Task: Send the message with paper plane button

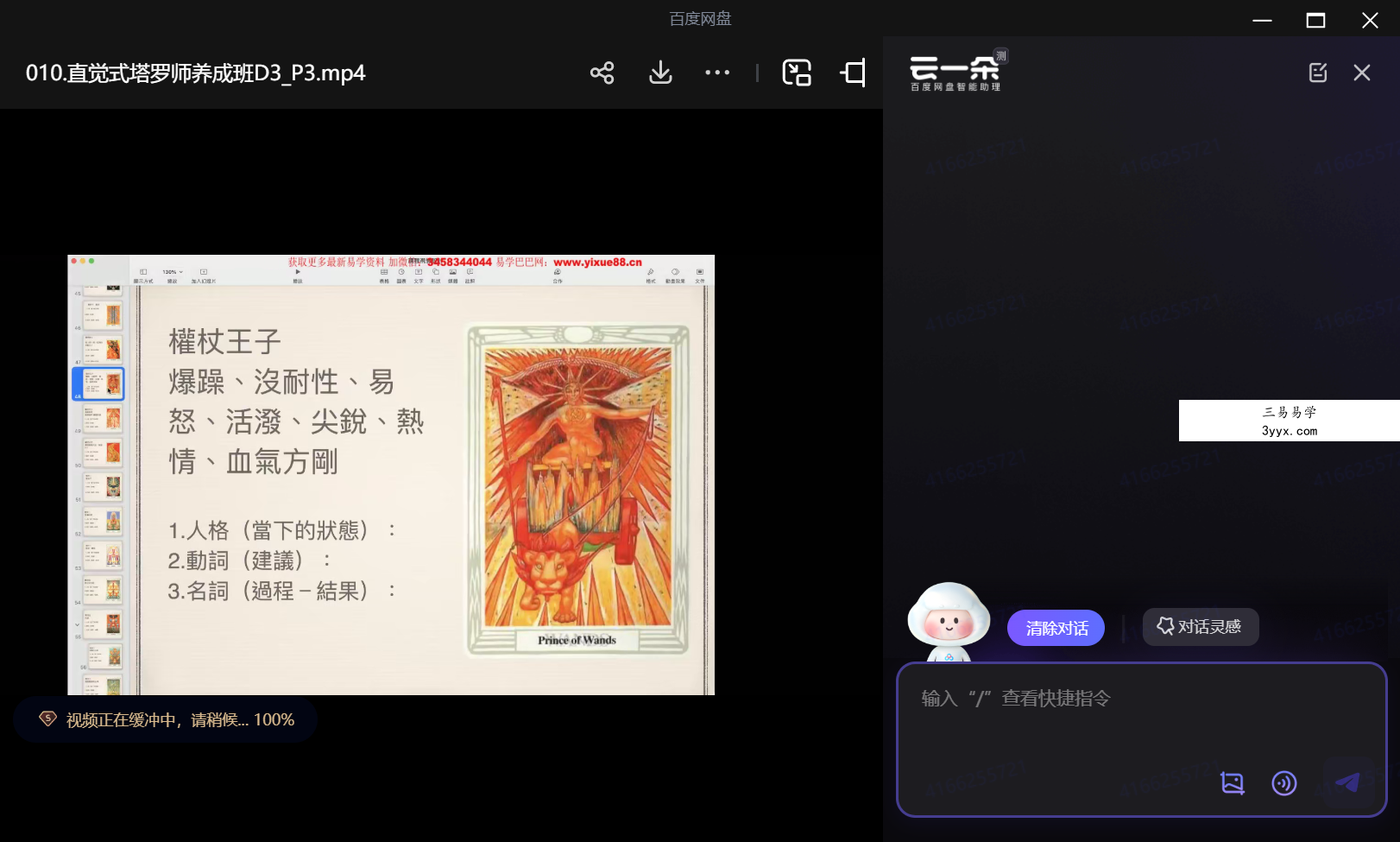Action: (x=1348, y=782)
